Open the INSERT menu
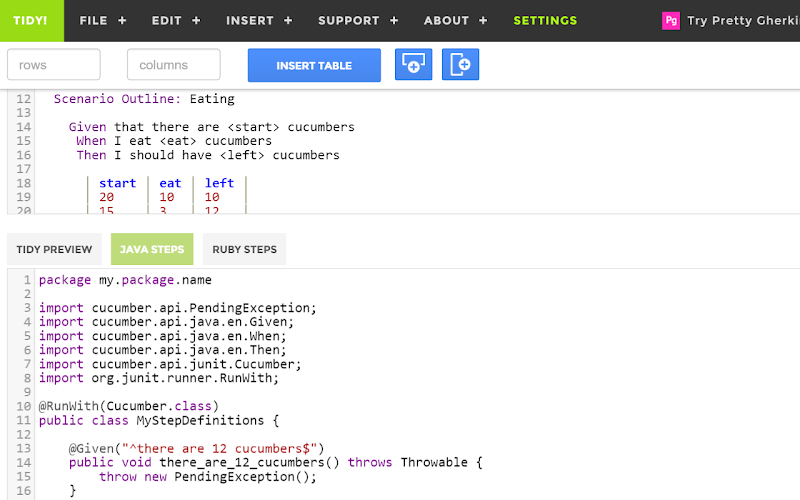This screenshot has height=500, width=800. (250, 20)
